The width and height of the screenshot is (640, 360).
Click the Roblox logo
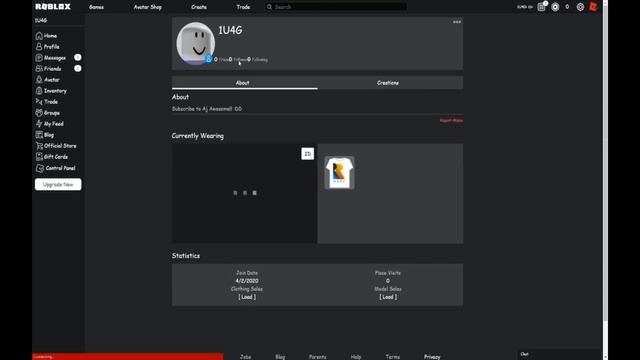click(x=53, y=7)
